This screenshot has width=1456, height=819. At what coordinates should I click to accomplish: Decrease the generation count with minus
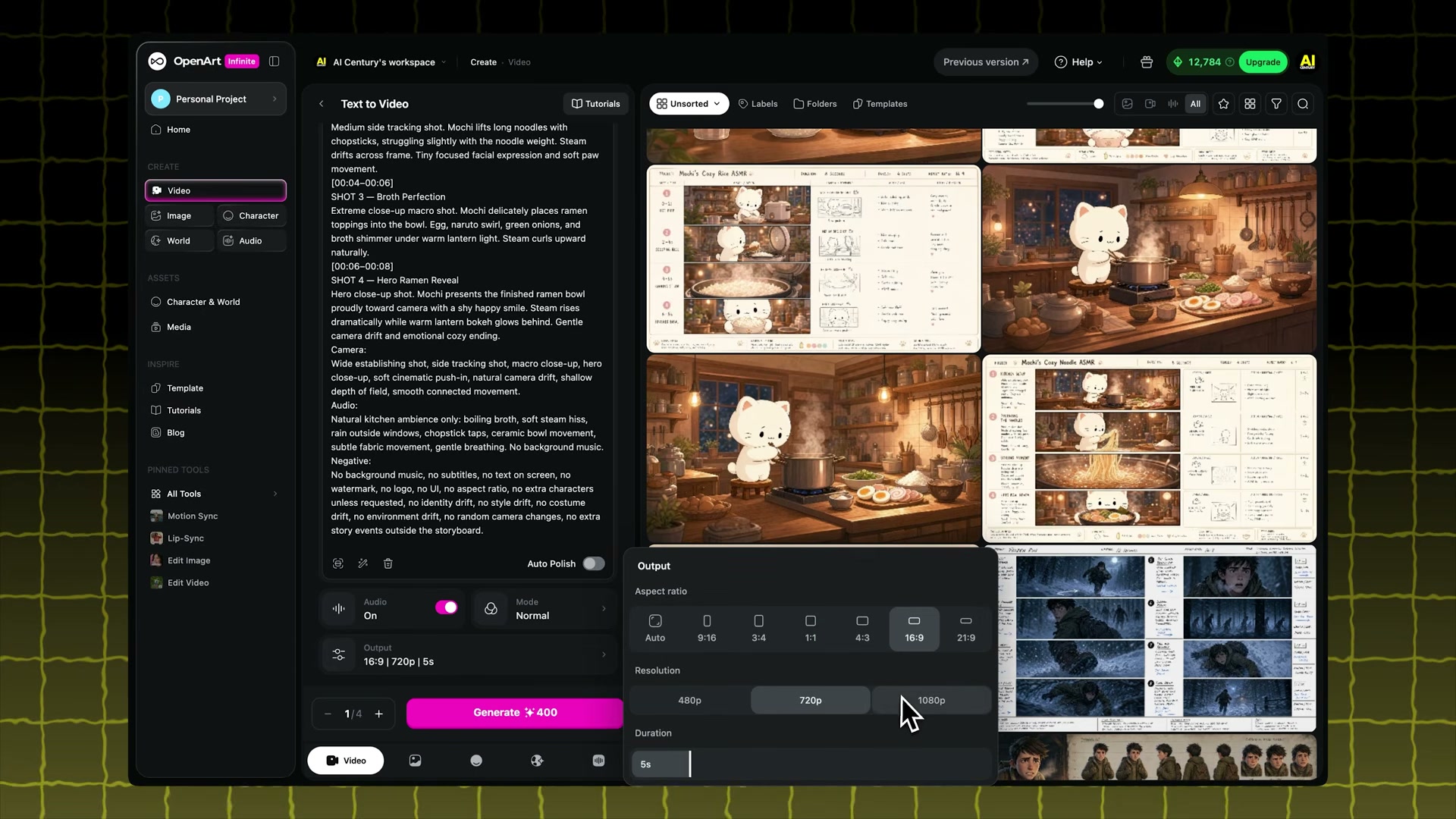[x=328, y=714]
